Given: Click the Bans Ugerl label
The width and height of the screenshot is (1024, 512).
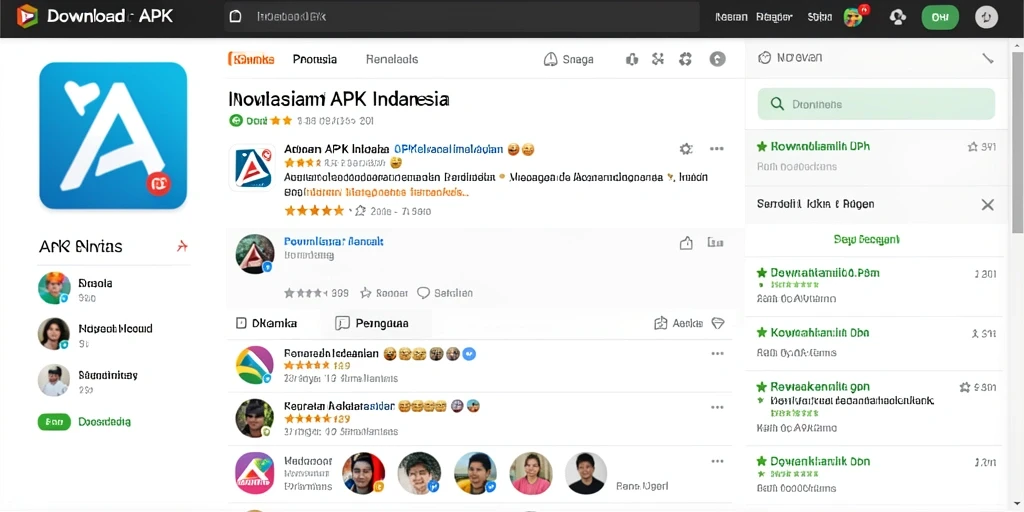Looking at the screenshot, I should [x=643, y=486].
